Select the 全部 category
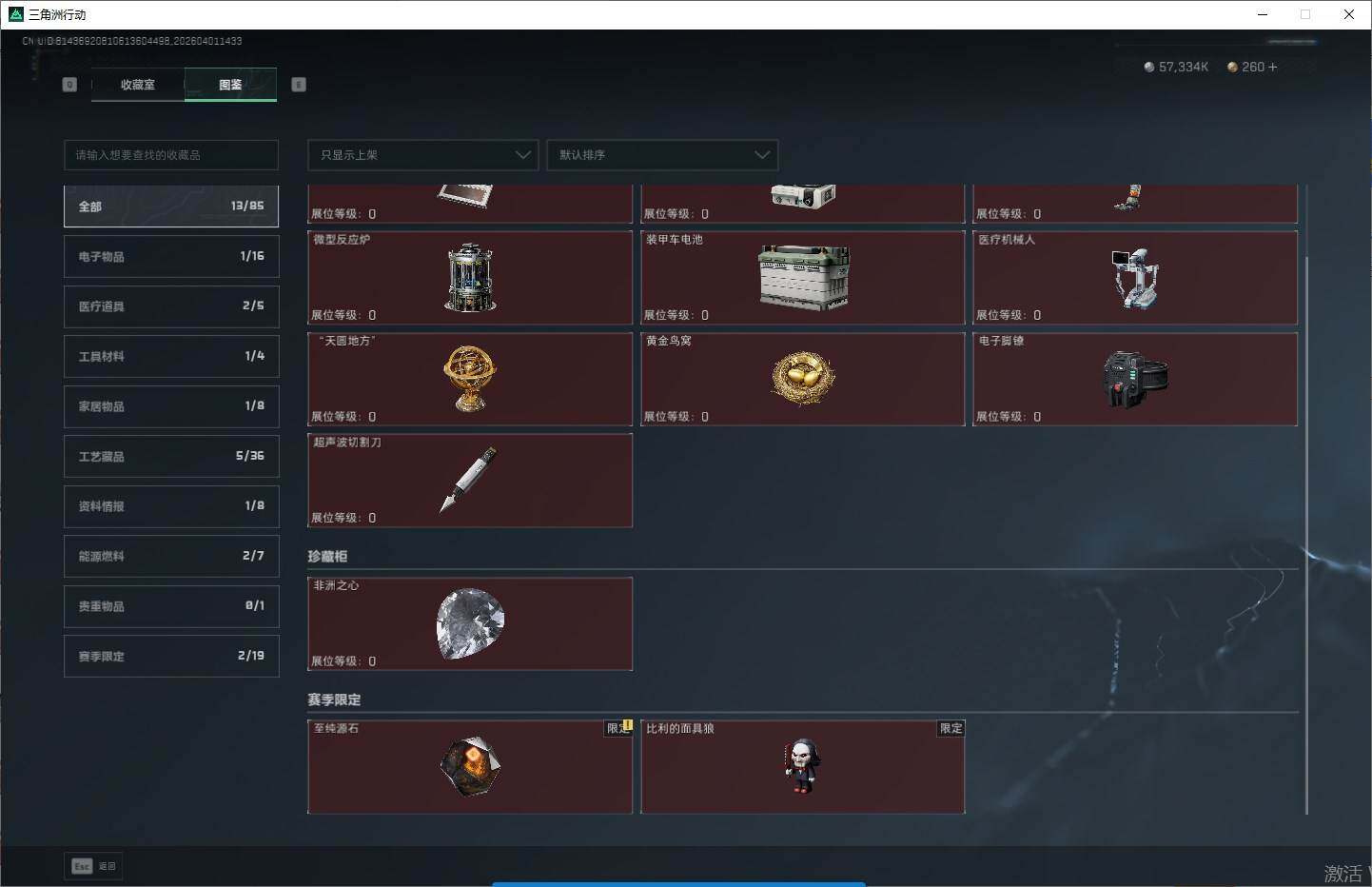1372x887 pixels. coord(171,207)
